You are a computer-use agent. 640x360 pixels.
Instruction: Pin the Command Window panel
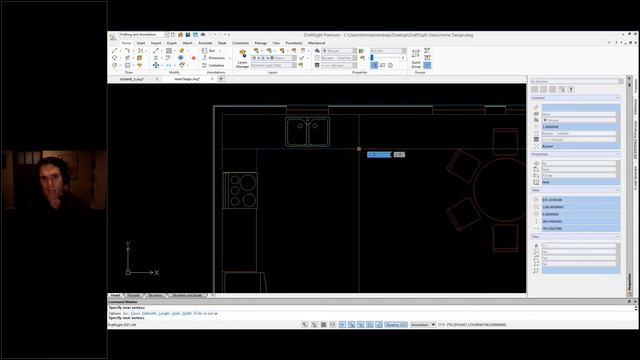[629, 302]
